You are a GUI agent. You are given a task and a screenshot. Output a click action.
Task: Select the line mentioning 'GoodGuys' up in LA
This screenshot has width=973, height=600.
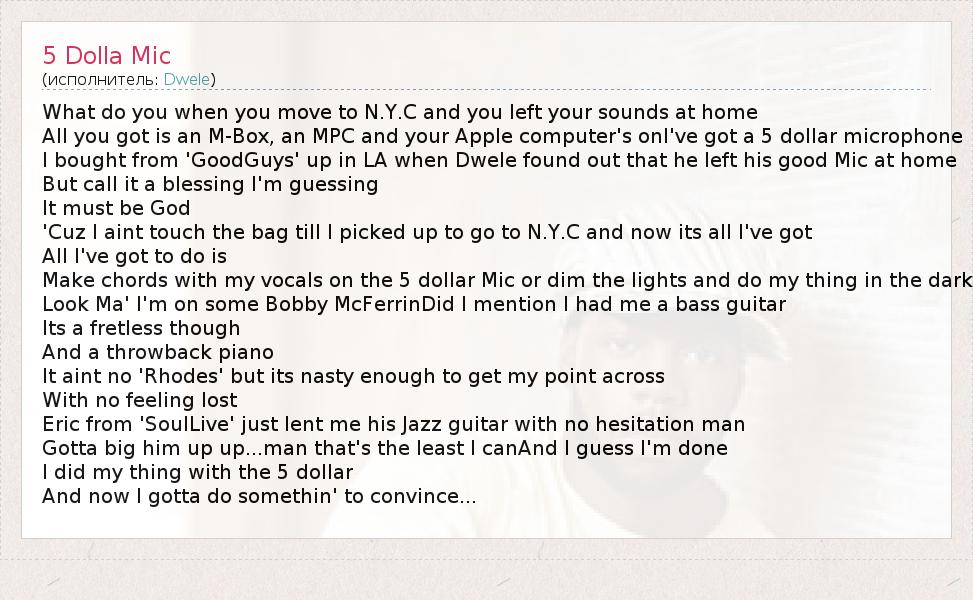pos(500,160)
